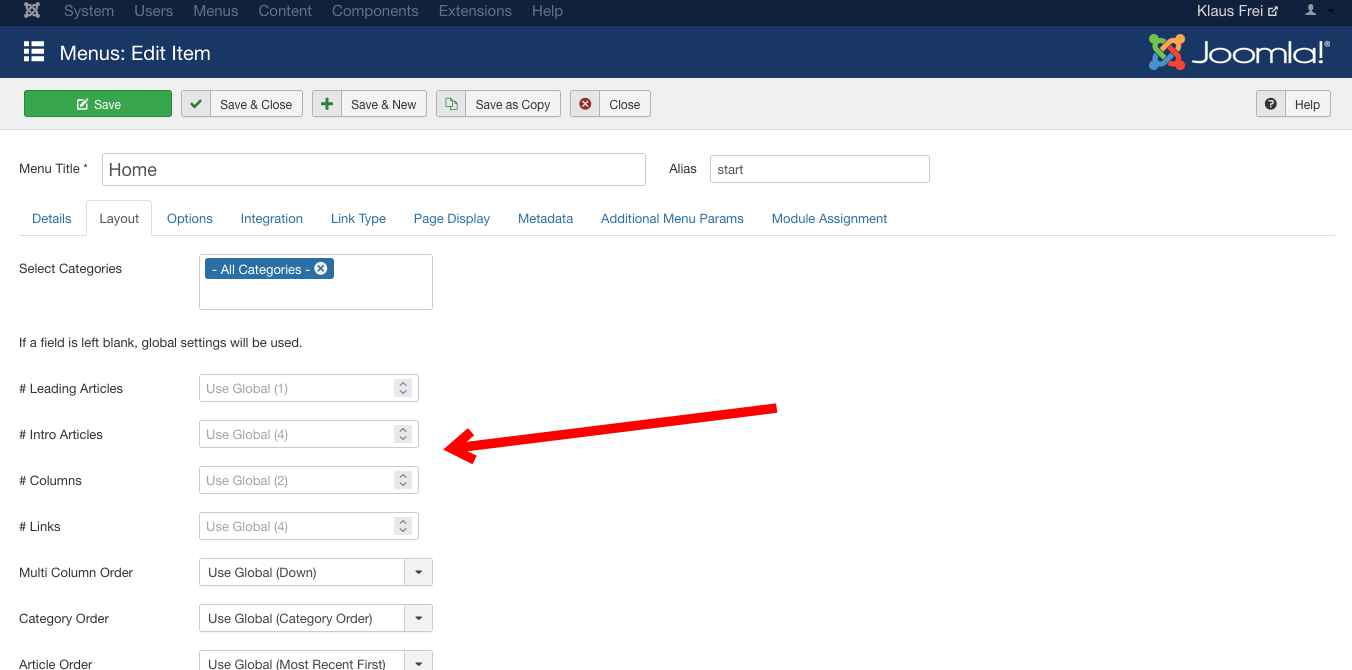The height and width of the screenshot is (670, 1352).
Task: Adjust the # Leading Articles stepper
Action: click(403, 388)
